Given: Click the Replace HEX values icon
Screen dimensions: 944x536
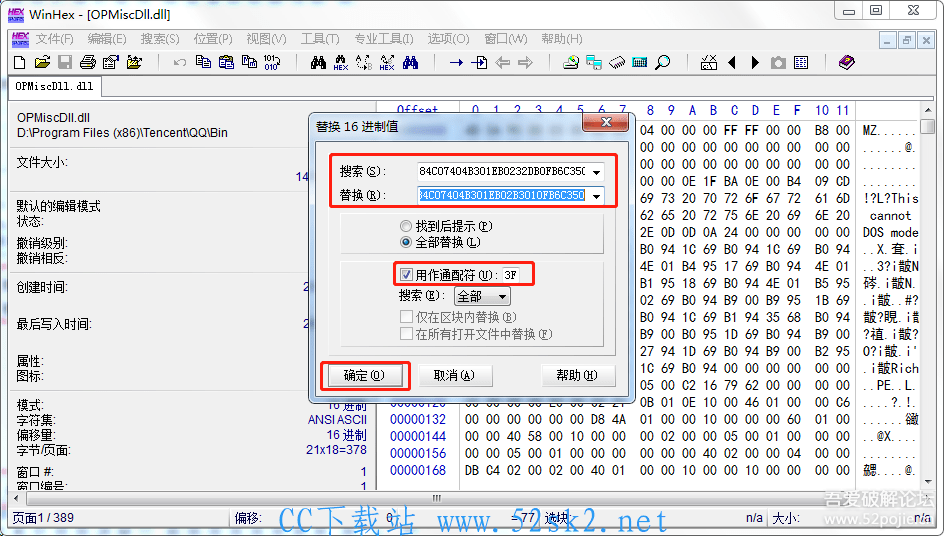Looking at the screenshot, I should point(387,63).
